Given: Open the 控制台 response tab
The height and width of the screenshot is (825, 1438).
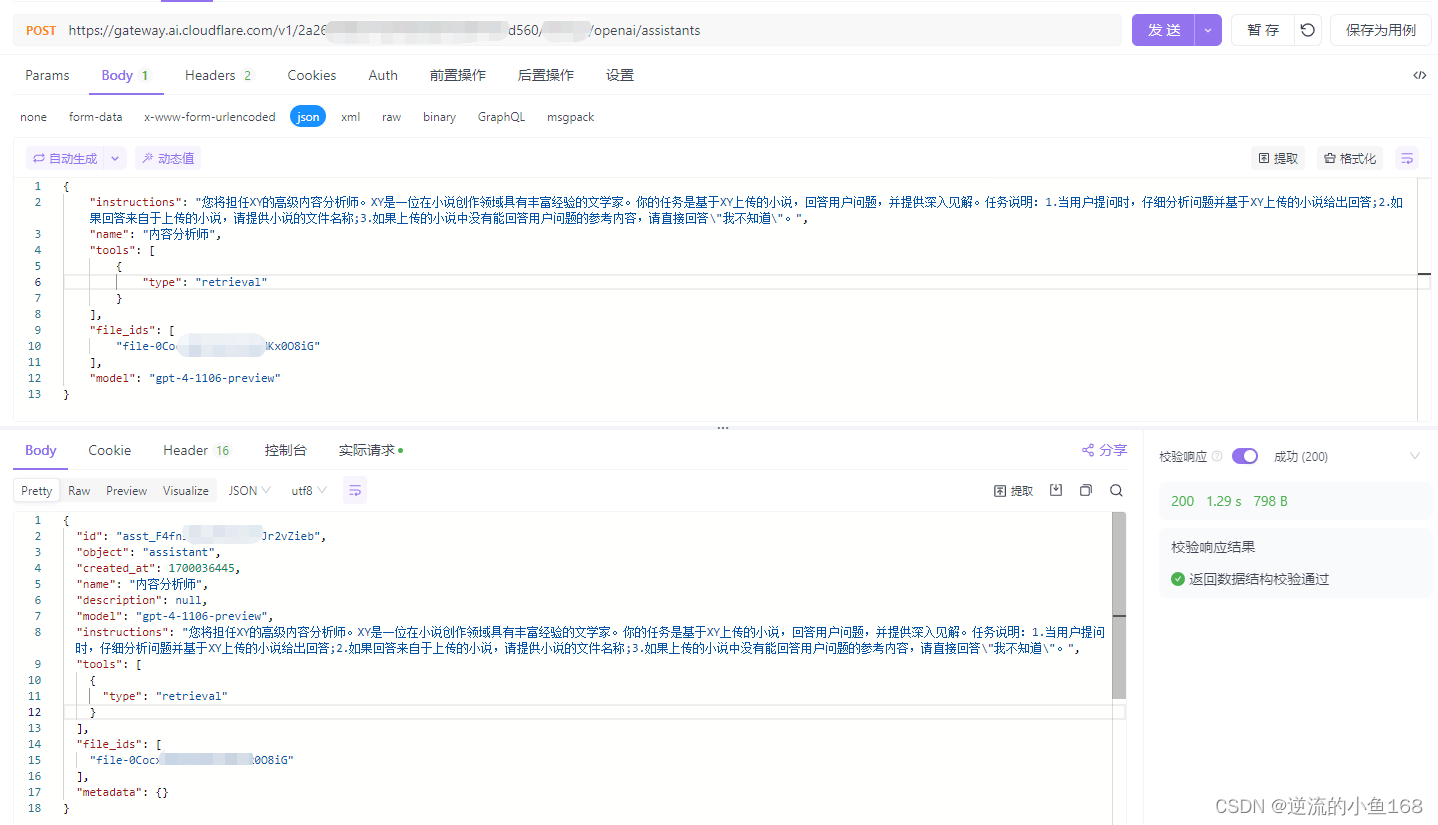Looking at the screenshot, I should click(285, 451).
